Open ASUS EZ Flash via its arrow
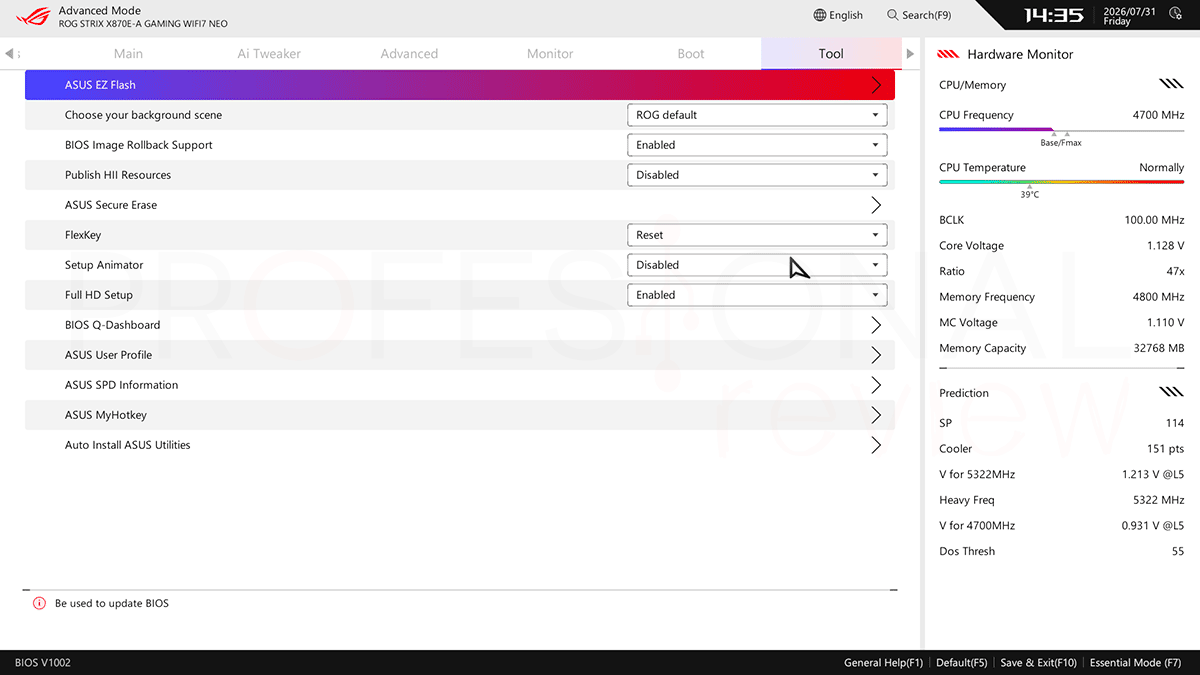 876,85
